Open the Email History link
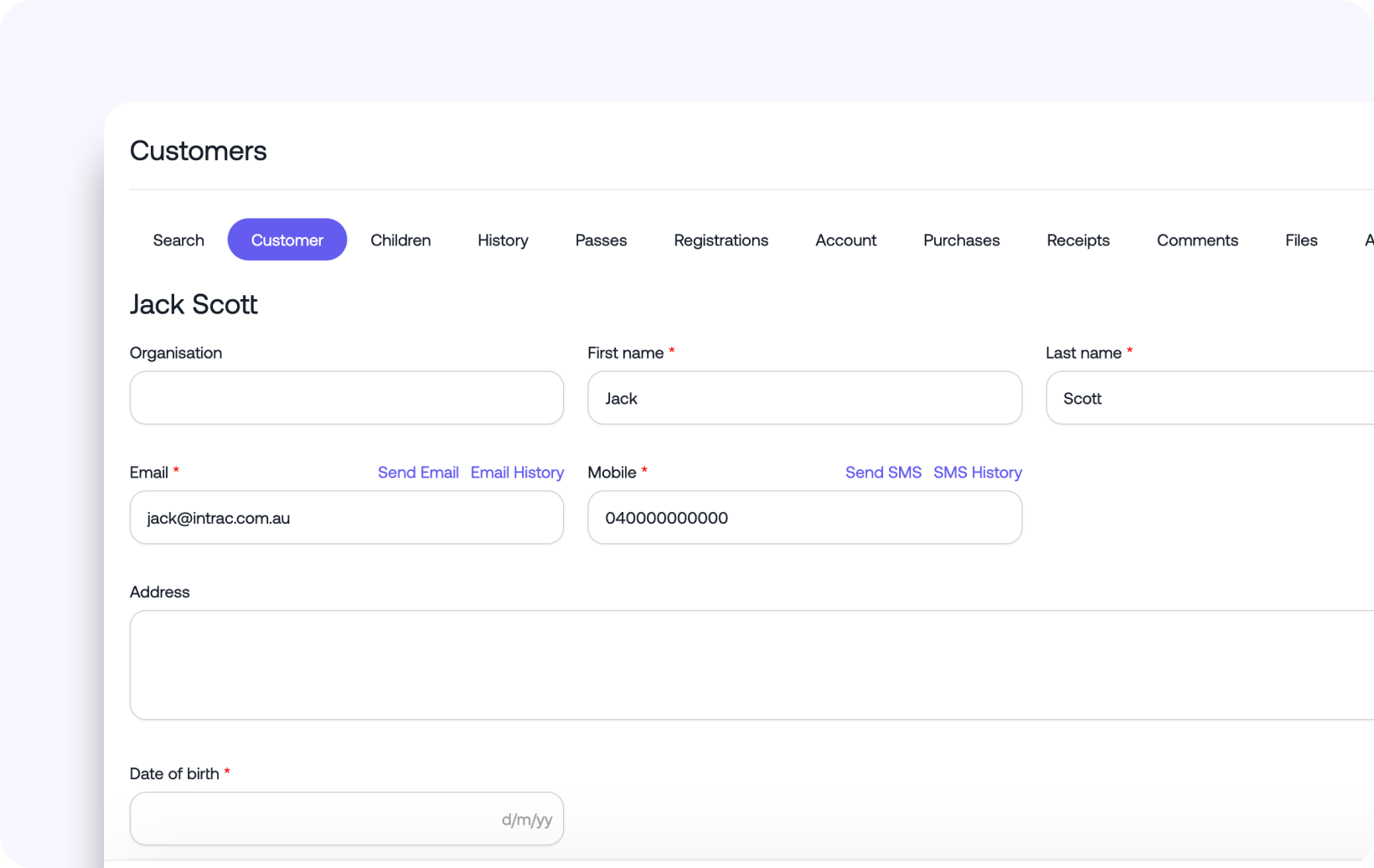This screenshot has height=868, width=1374. click(x=517, y=472)
